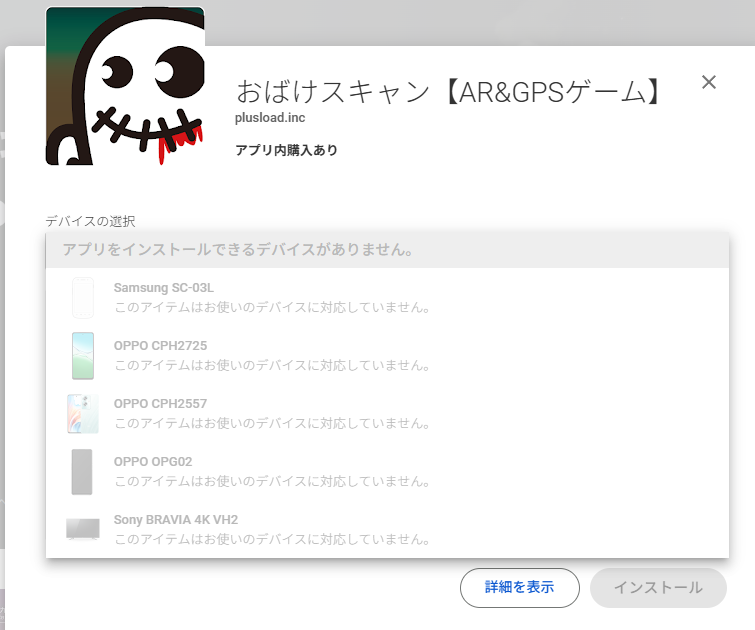Choose Sony BRAVIA 4K VH2 entry
The width and height of the screenshot is (755, 630).
[x=175, y=520]
